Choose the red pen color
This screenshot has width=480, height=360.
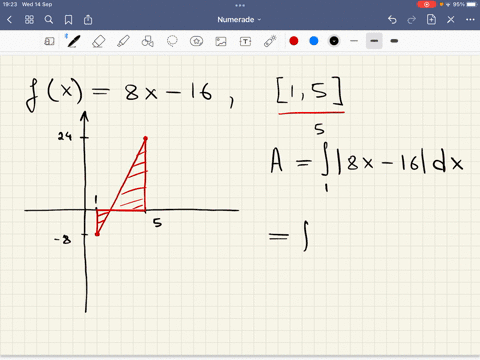point(294,41)
